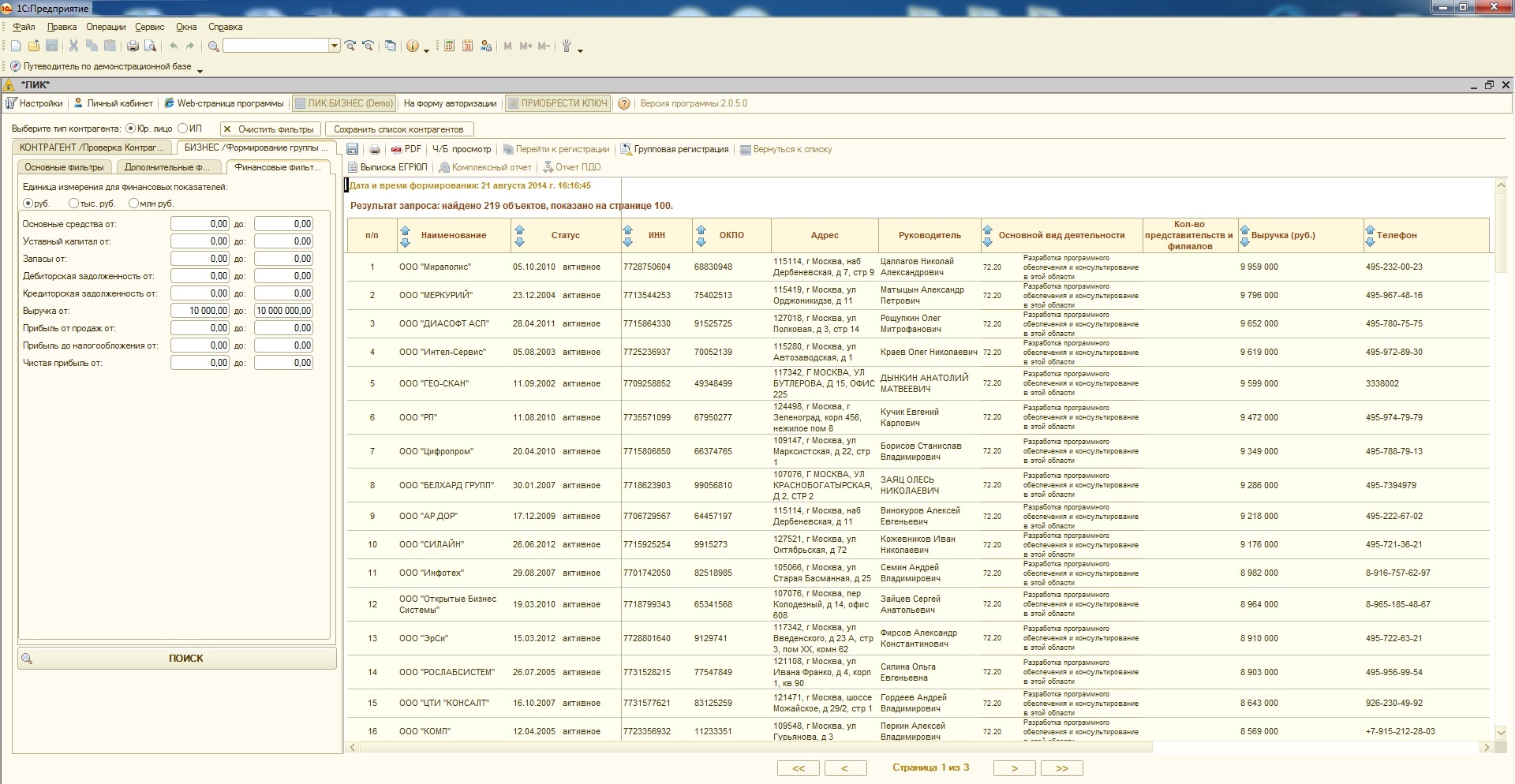Open the Справка menu
The height and width of the screenshot is (784, 1515).
click(x=226, y=27)
